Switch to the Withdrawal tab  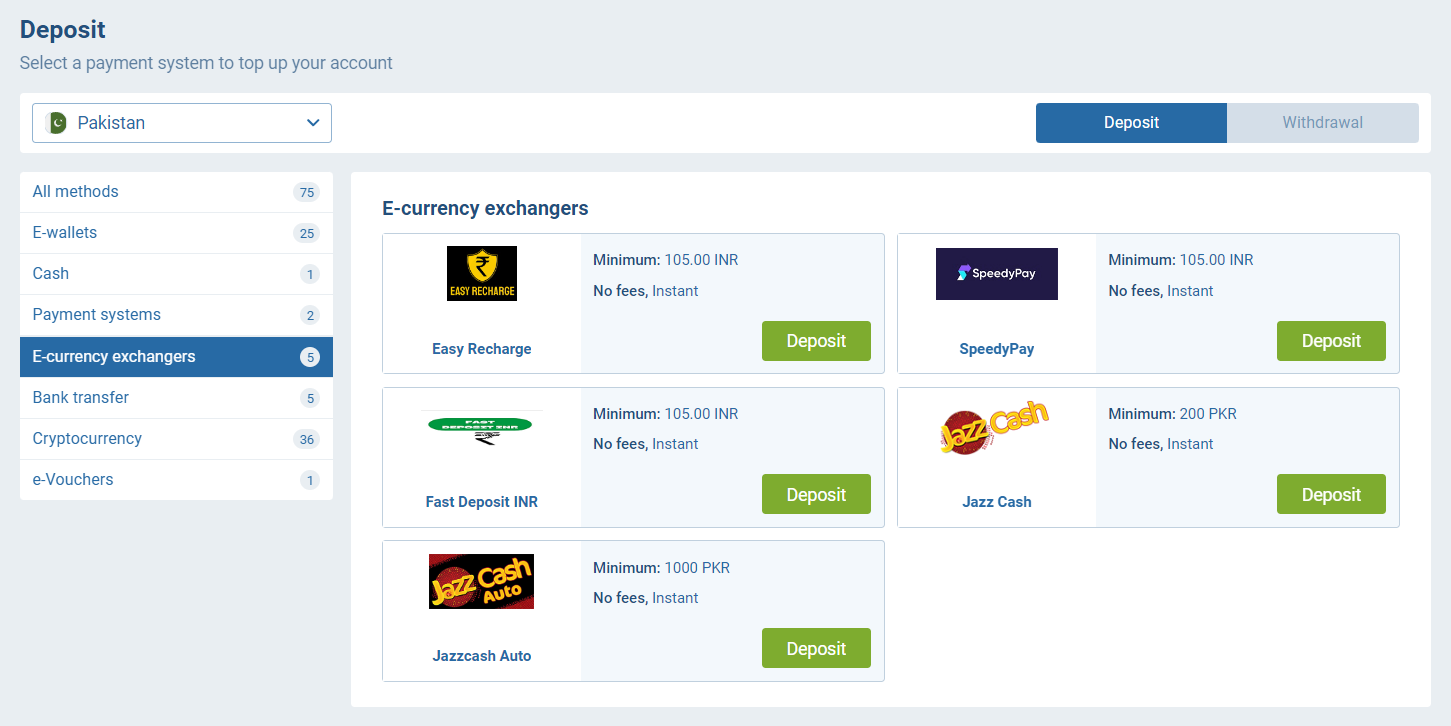click(1322, 123)
